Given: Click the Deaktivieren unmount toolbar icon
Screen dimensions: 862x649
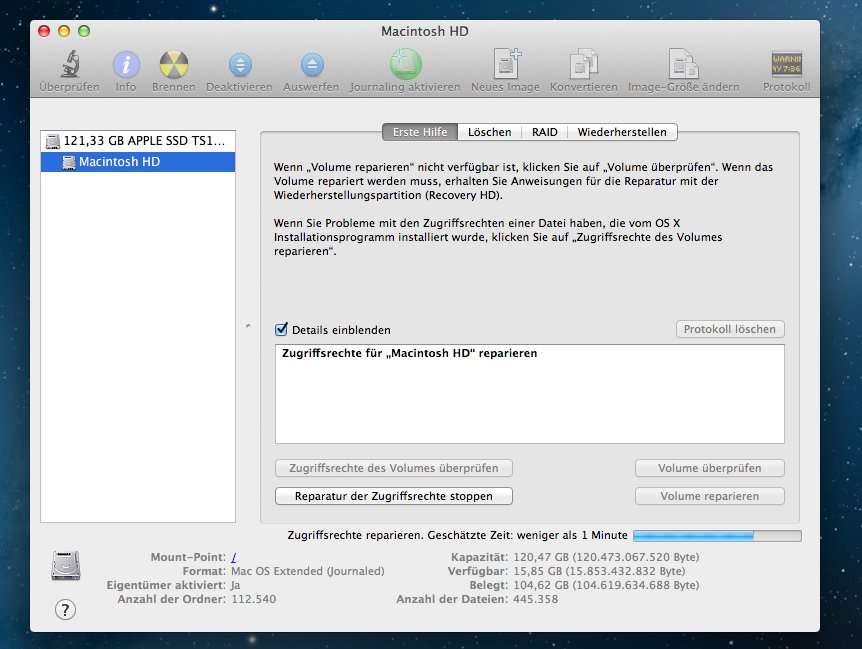Looking at the screenshot, I should 240,65.
